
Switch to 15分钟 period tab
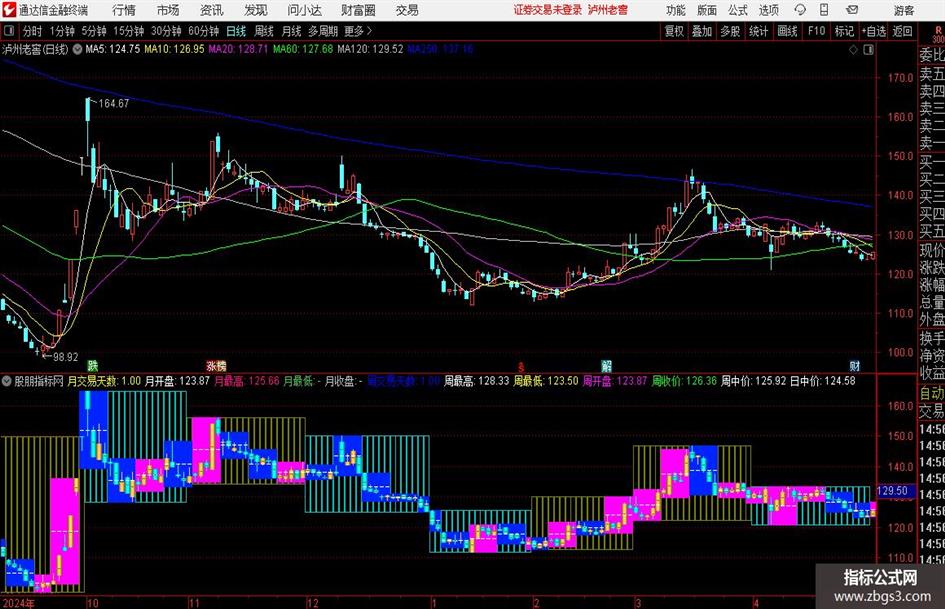(x=128, y=31)
